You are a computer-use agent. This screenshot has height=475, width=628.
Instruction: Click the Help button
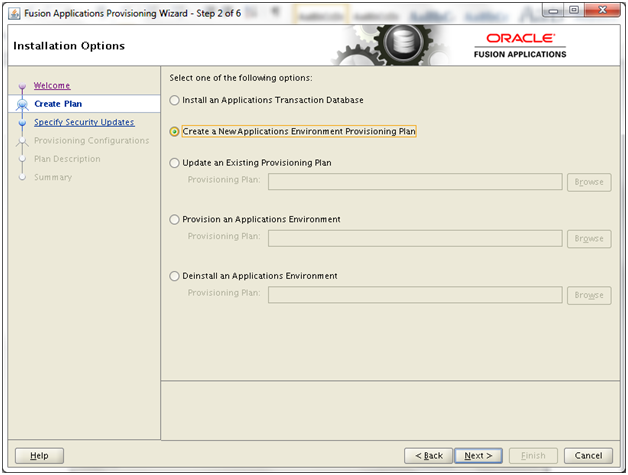point(39,455)
